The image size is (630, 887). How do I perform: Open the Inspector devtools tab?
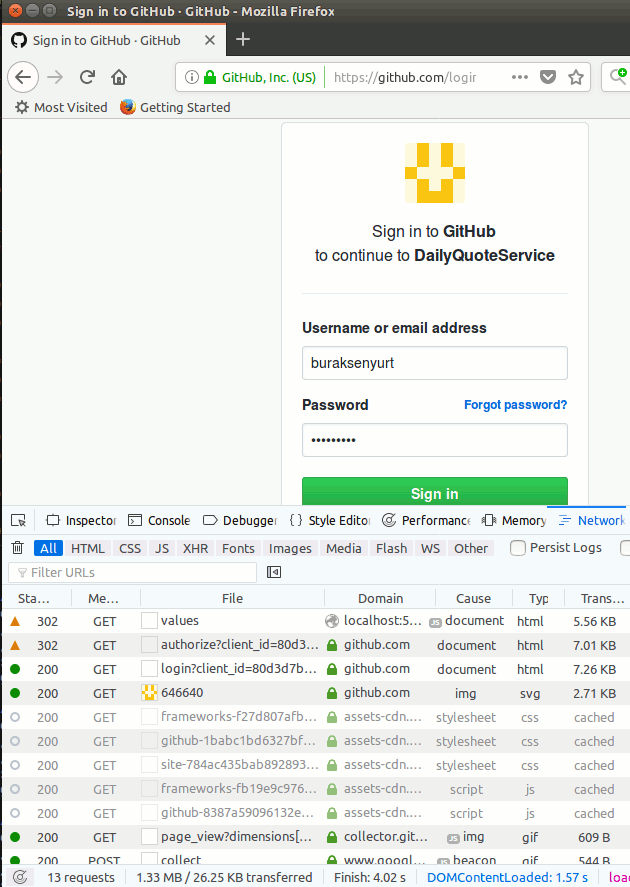tap(82, 520)
